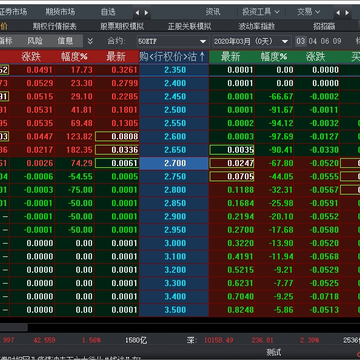
Task: Click the left arrow after 交易 menu
Action: (338, 13)
